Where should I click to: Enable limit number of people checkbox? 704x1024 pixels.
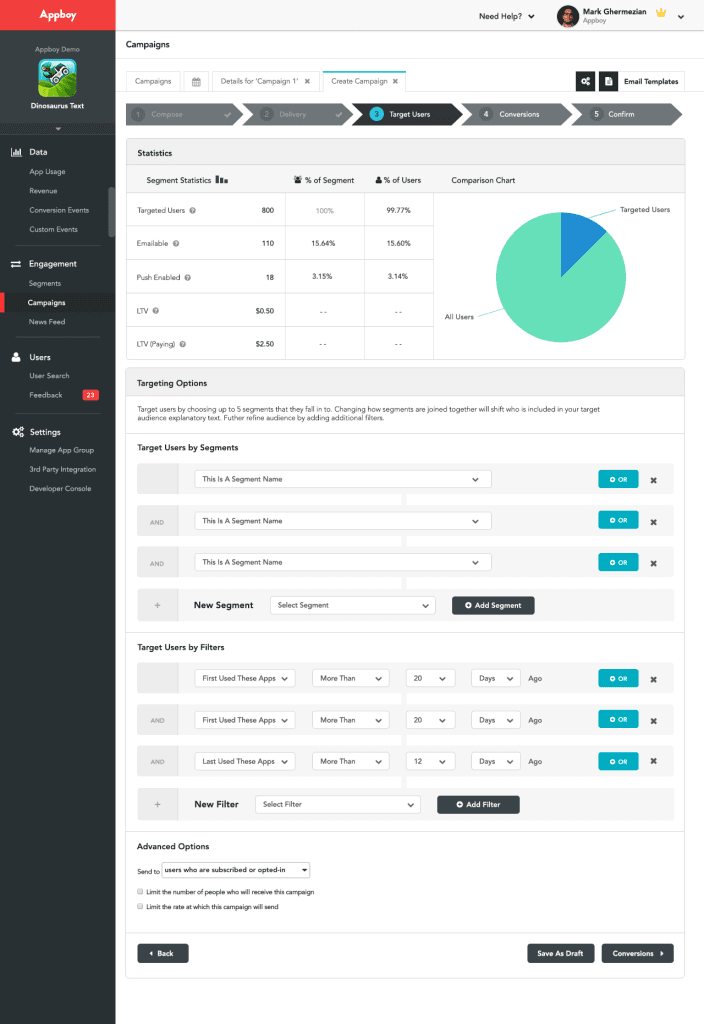(140, 891)
